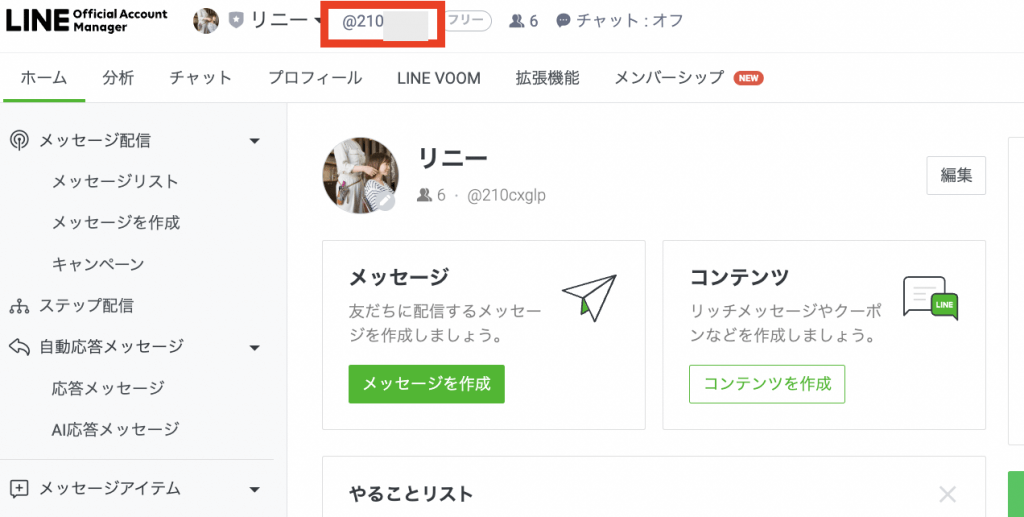Click the pencil edit icon on profile photo

(x=387, y=202)
